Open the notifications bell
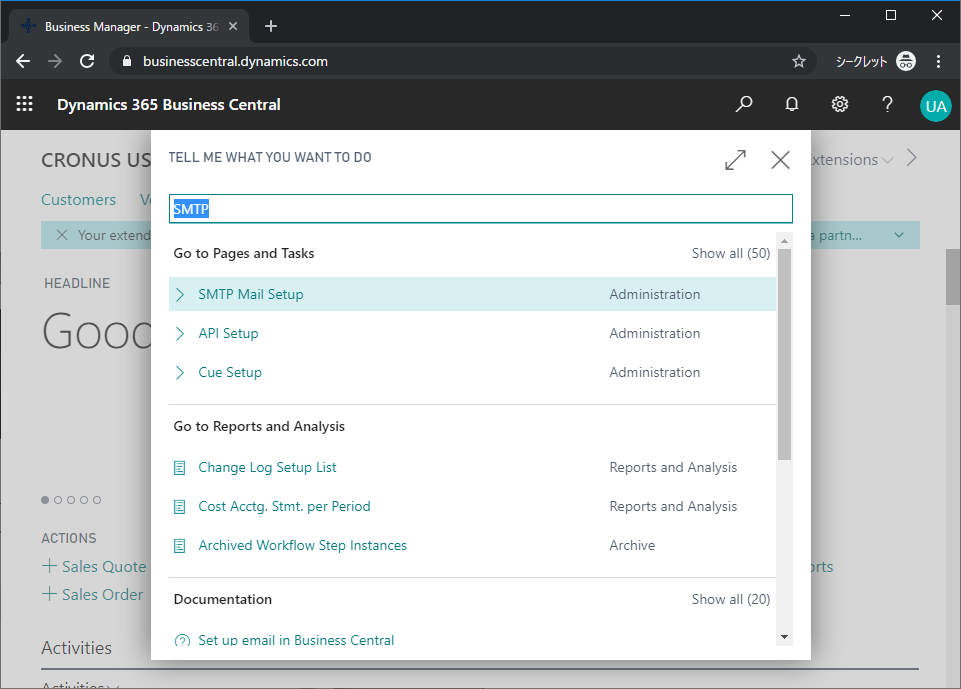Image resolution: width=961 pixels, height=689 pixels. [792, 104]
